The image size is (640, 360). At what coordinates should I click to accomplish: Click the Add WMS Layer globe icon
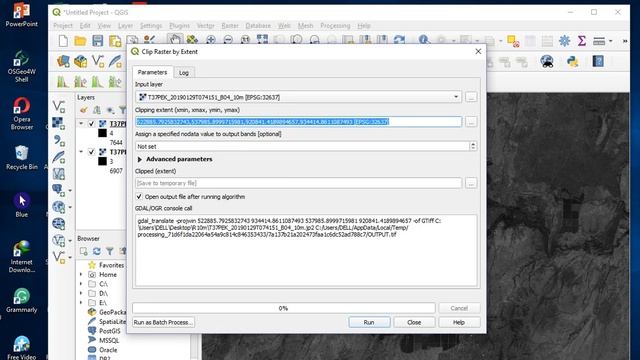[x=59, y=207]
